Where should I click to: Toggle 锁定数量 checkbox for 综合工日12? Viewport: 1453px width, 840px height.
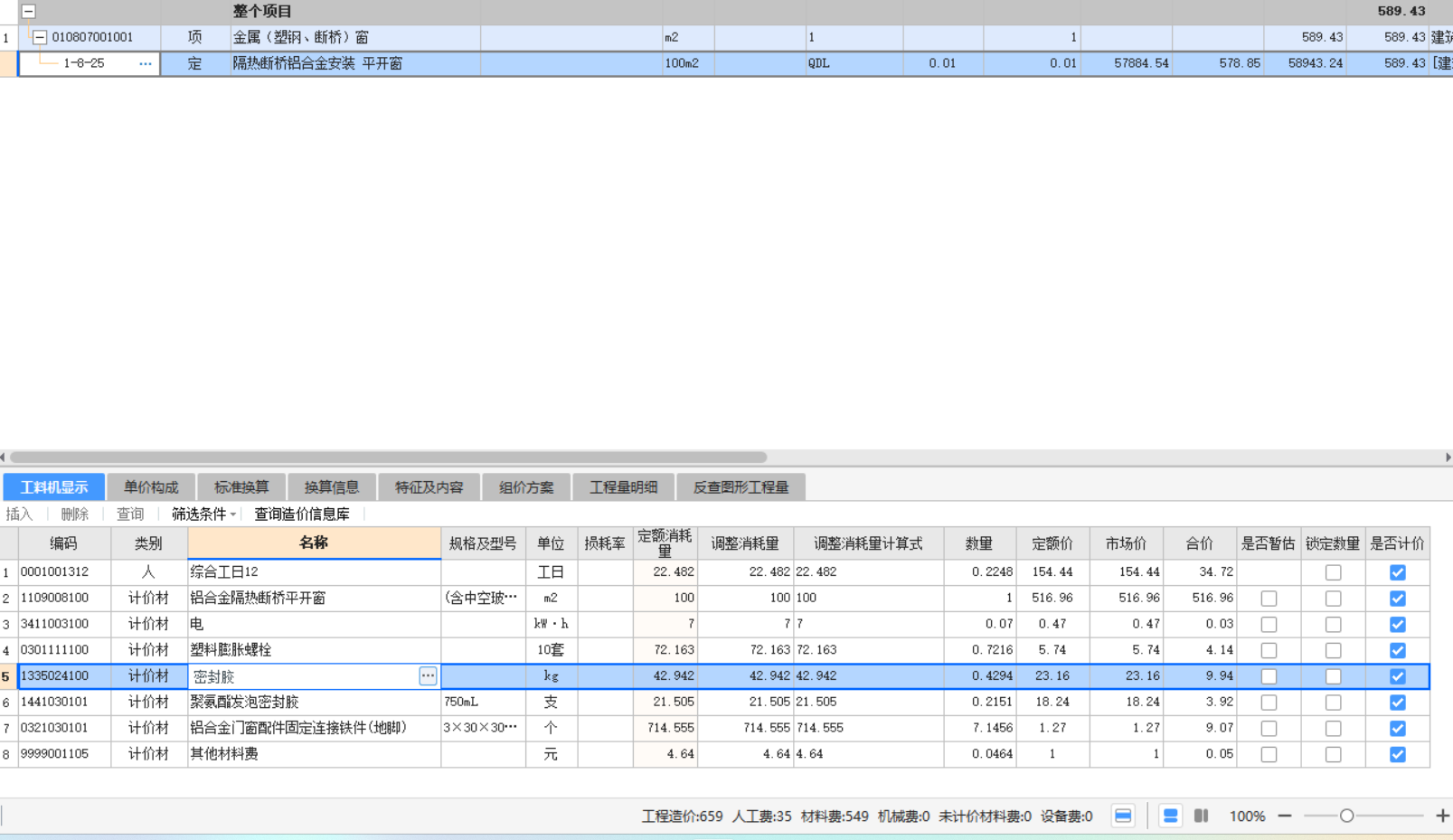1333,572
